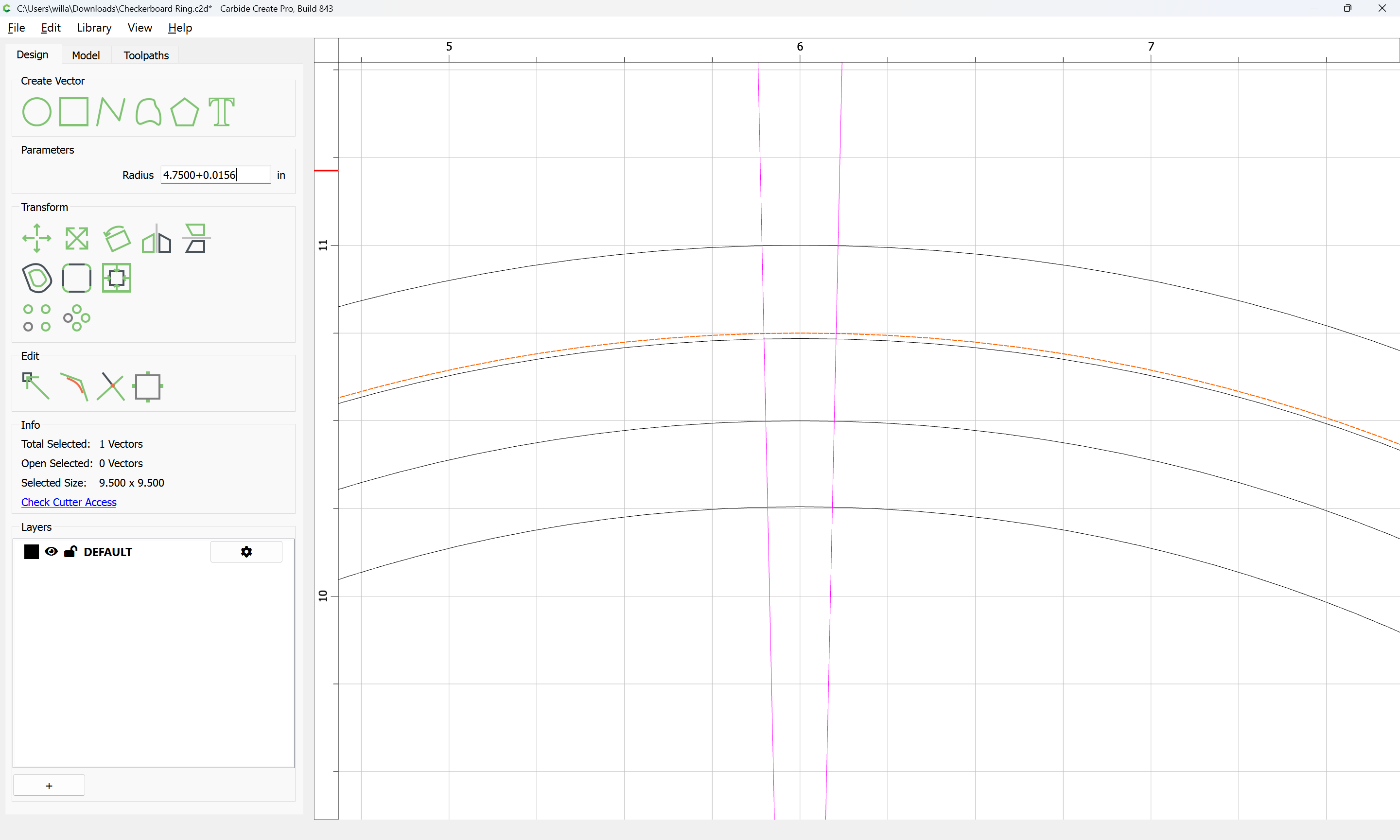The image size is (1400, 840).
Task: Activate the Move transform tool
Action: tap(37, 238)
